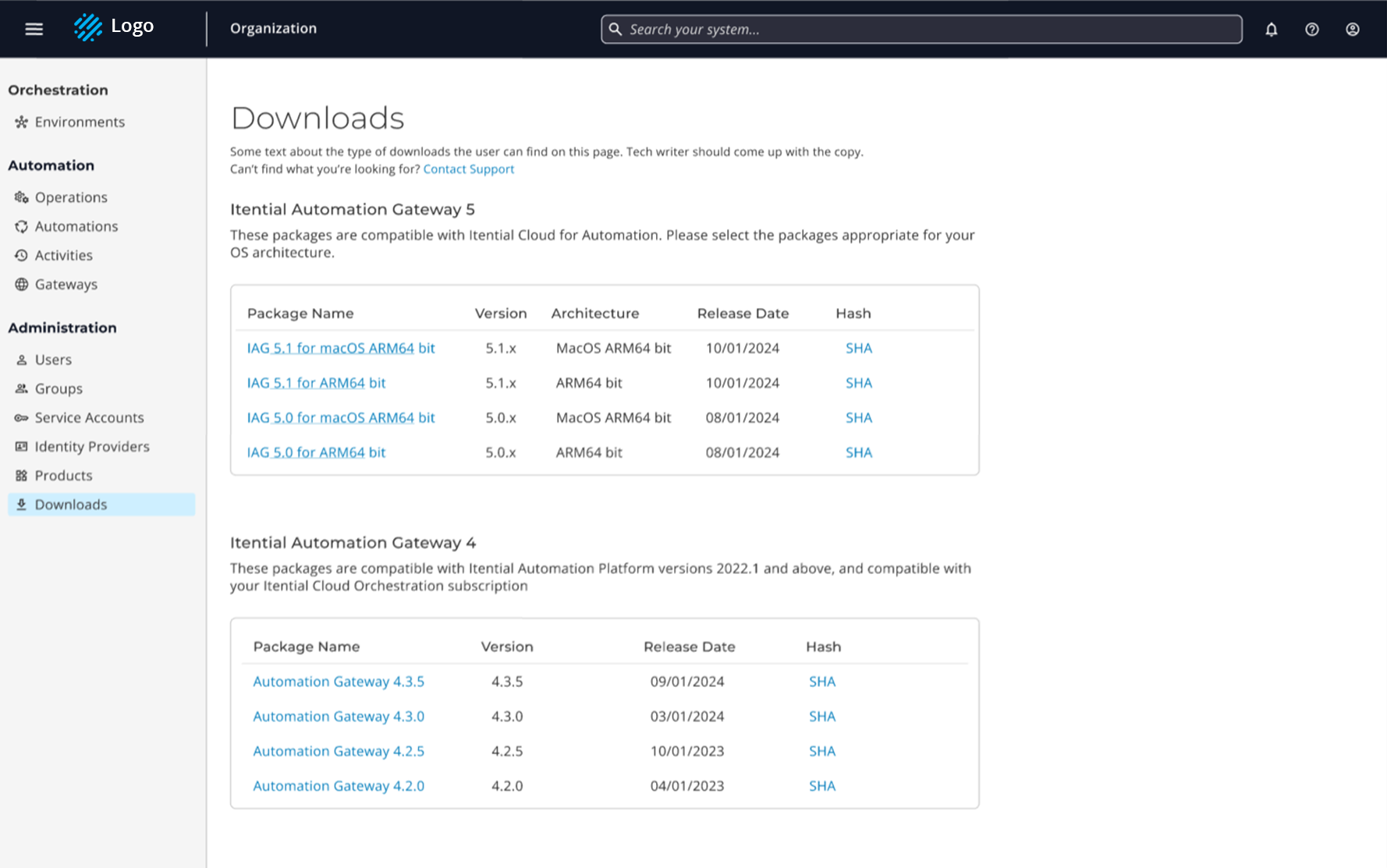
Task: Click the Service Accounts key icon
Action: pos(21,417)
